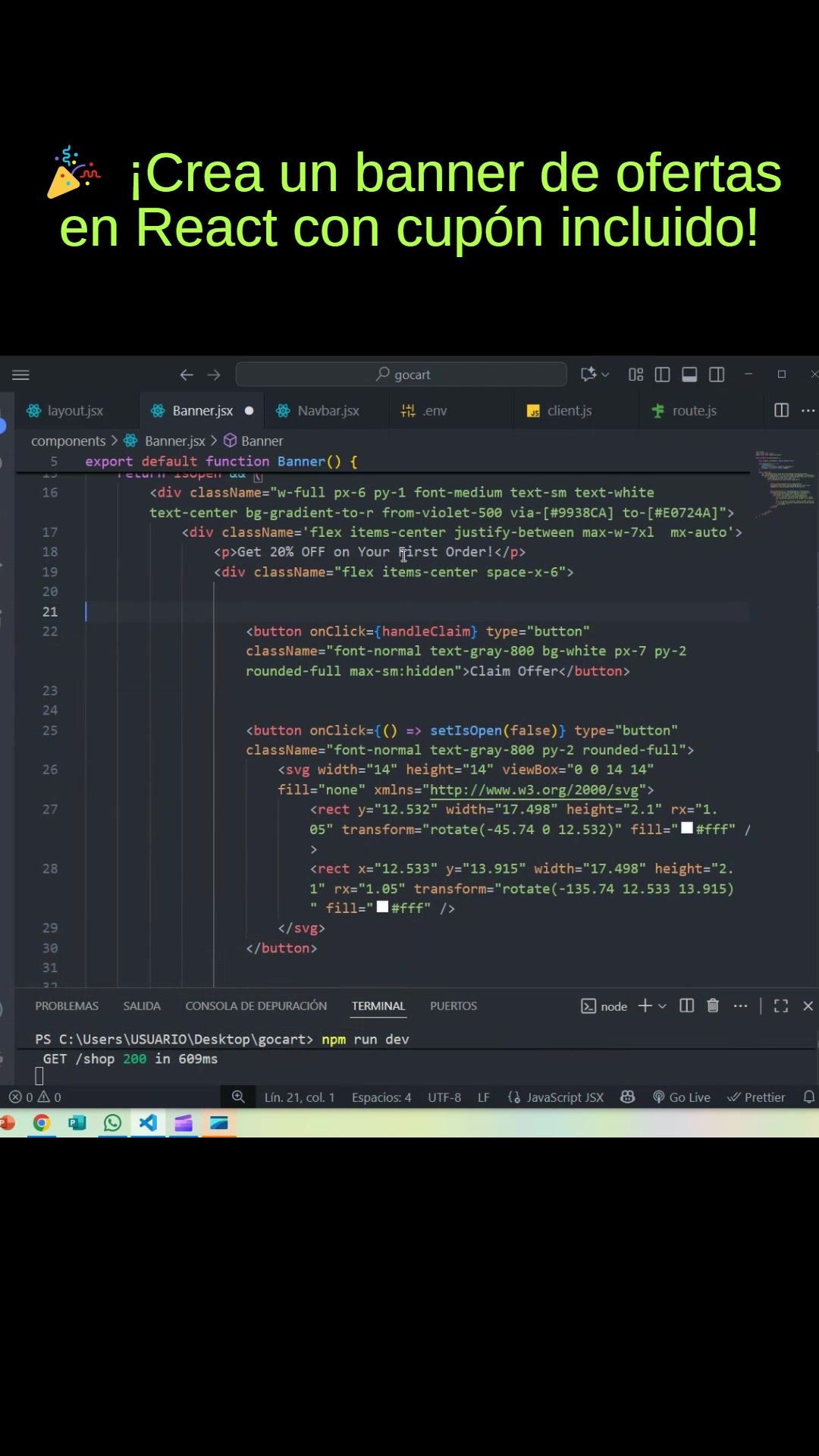Open WhatsApp from the taskbar
The height and width of the screenshot is (1456, 819).
112,1123
